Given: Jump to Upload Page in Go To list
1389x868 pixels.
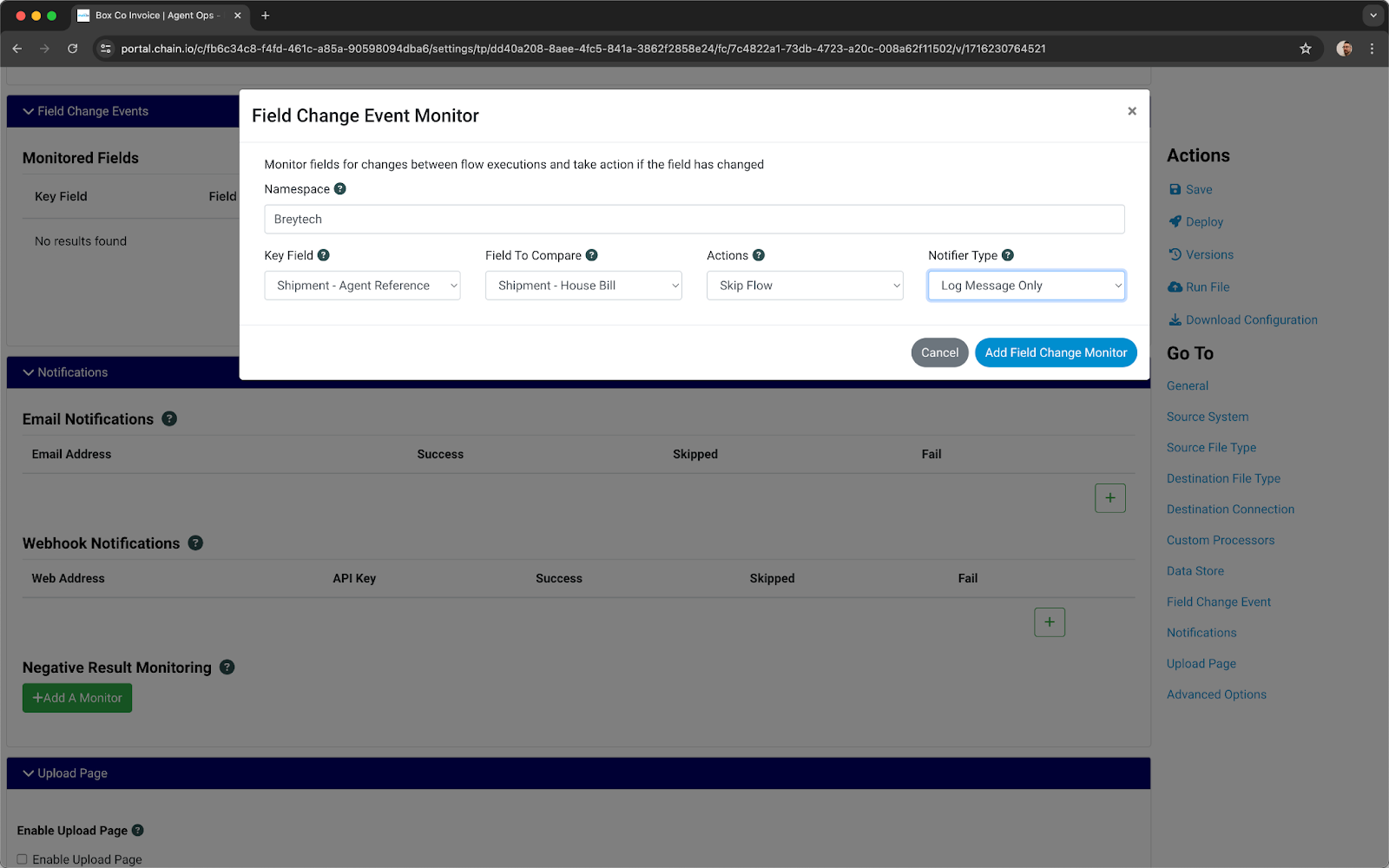Looking at the screenshot, I should 1201,664.
